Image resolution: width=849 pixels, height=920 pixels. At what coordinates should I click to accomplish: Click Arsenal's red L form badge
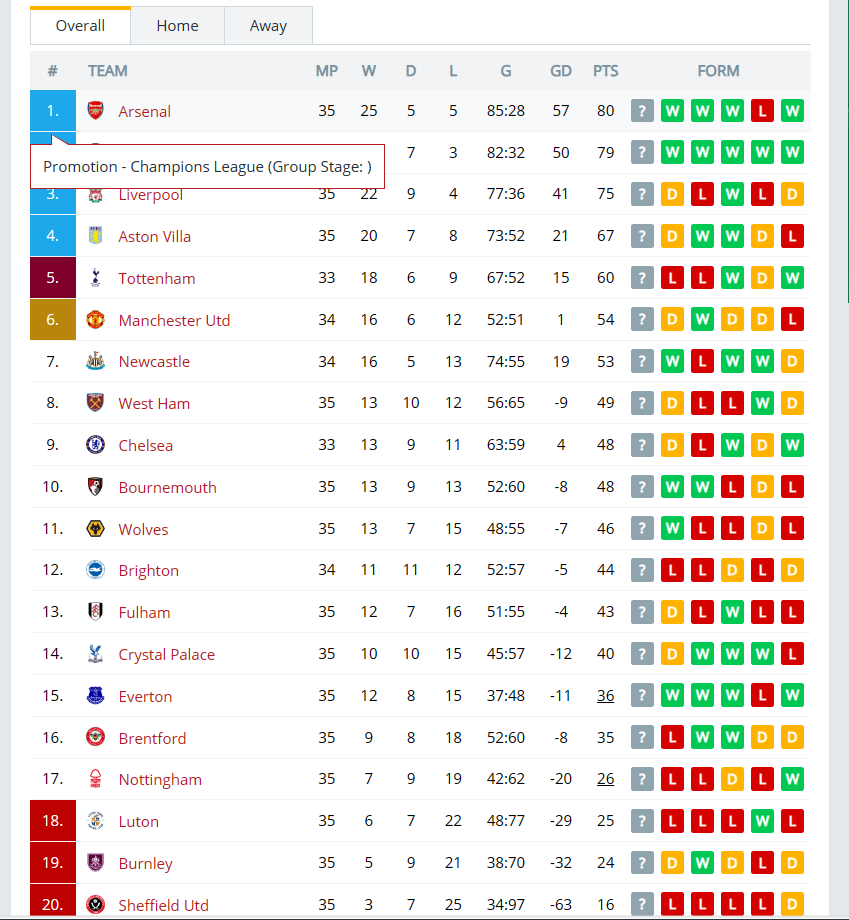tap(762, 111)
